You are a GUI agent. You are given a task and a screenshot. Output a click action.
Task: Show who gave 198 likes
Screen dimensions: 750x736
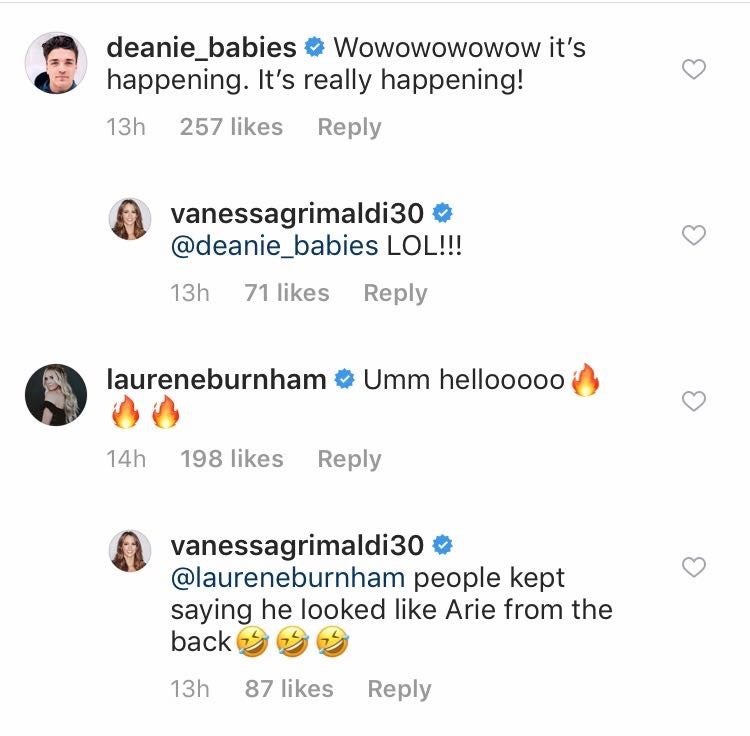(231, 459)
